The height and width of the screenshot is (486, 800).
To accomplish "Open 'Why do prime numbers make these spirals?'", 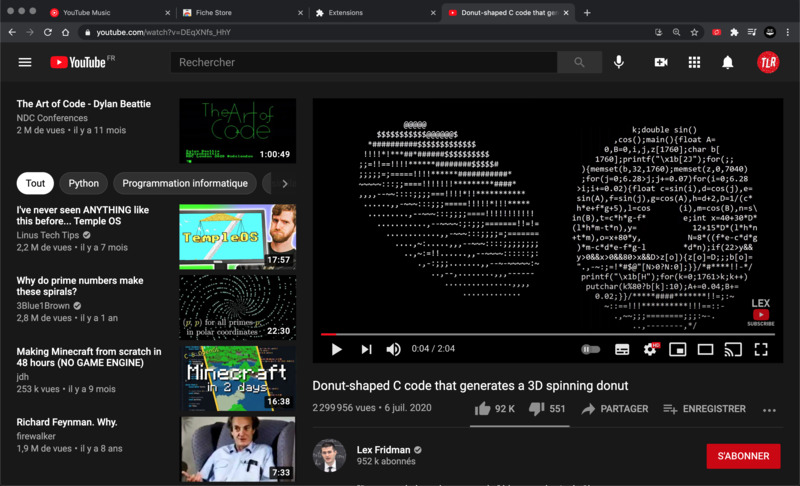I will coord(80,286).
